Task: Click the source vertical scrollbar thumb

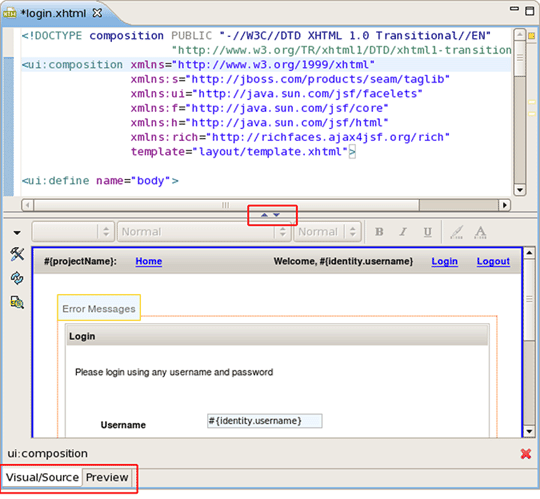Action: [520, 58]
